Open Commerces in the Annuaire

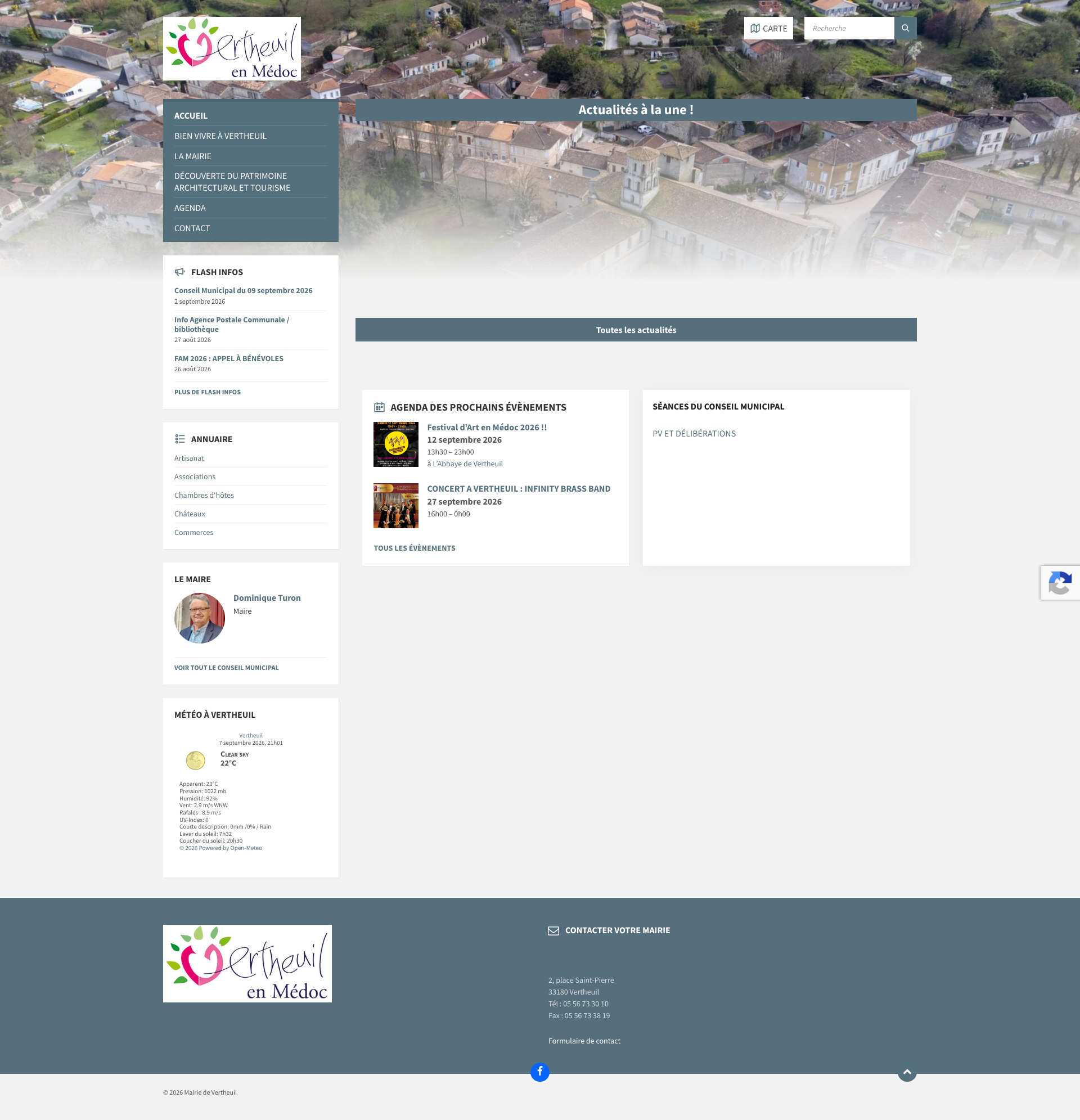click(x=193, y=532)
